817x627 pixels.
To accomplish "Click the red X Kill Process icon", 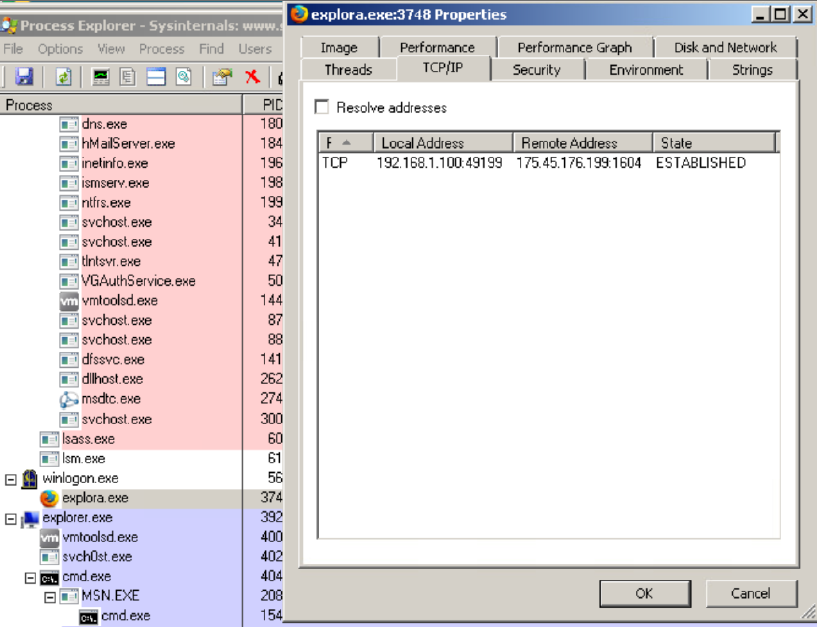I will 253,77.
